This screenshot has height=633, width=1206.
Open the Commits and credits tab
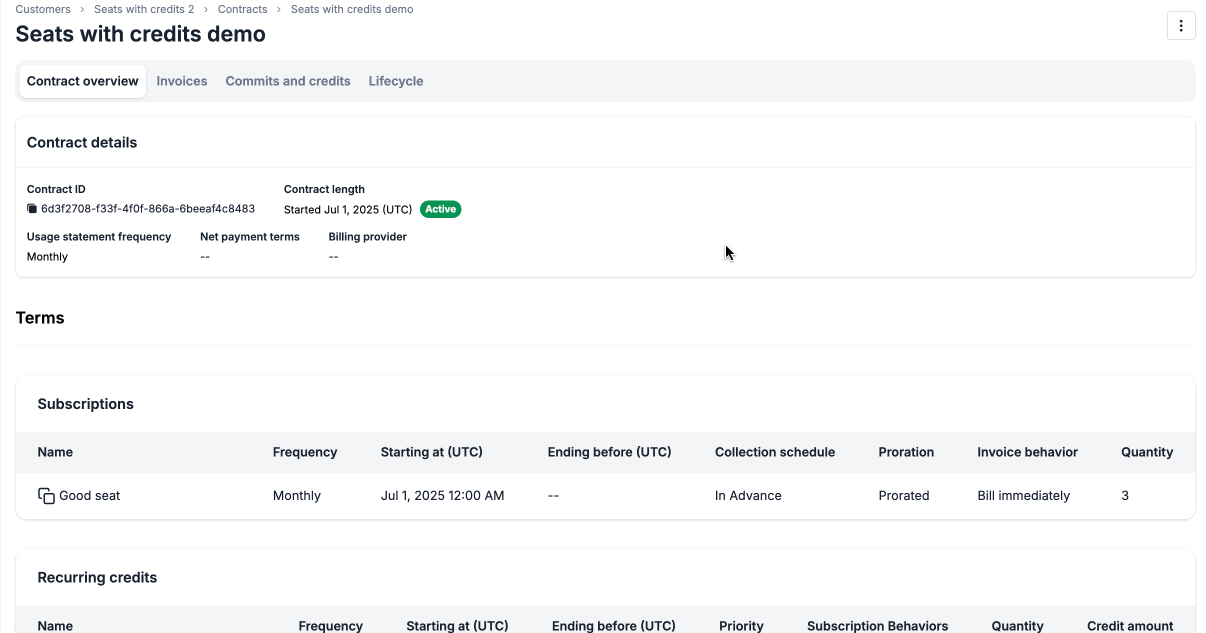[x=288, y=81]
